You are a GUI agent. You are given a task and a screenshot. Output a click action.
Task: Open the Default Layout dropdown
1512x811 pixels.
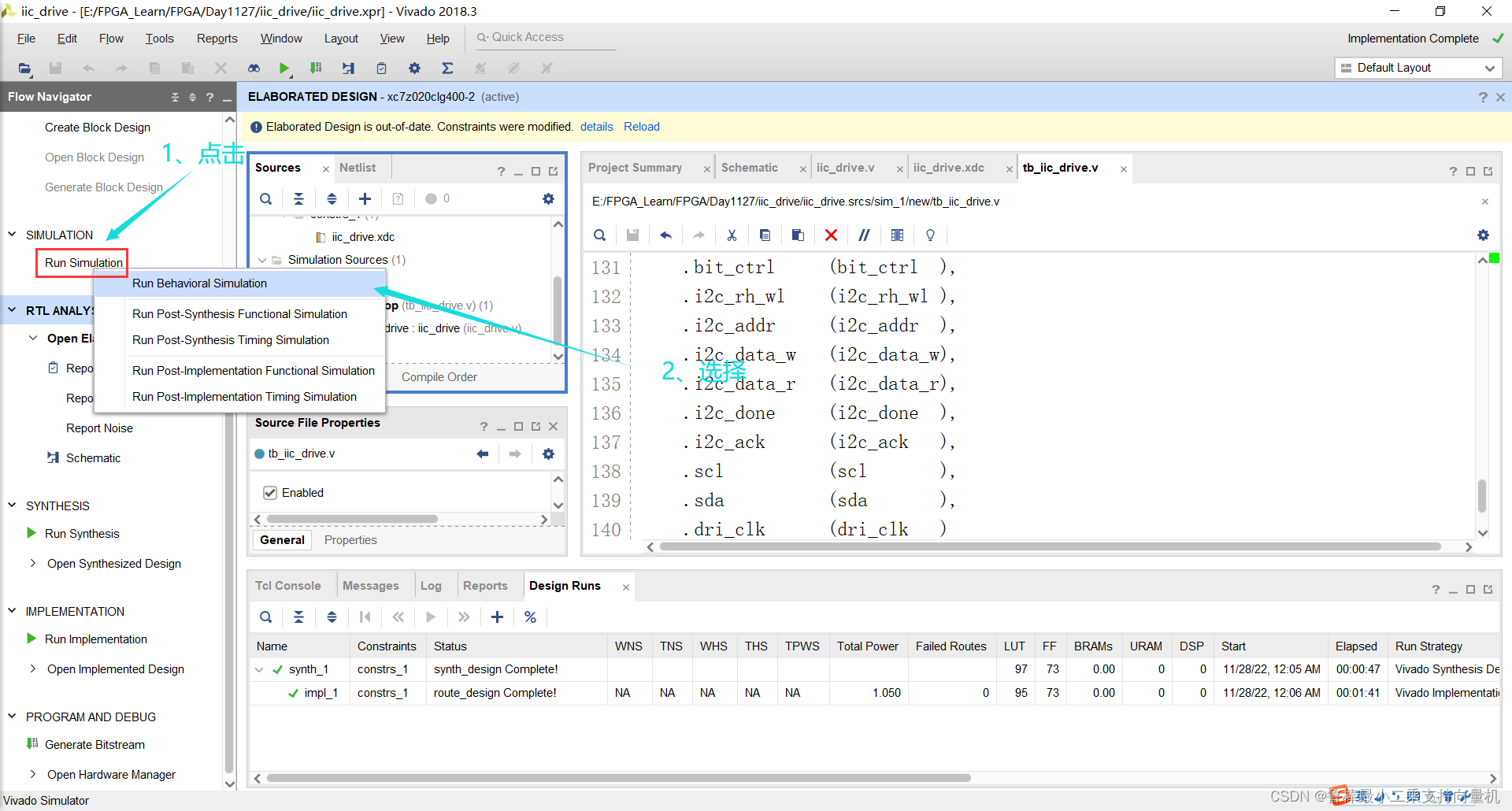pos(1418,68)
